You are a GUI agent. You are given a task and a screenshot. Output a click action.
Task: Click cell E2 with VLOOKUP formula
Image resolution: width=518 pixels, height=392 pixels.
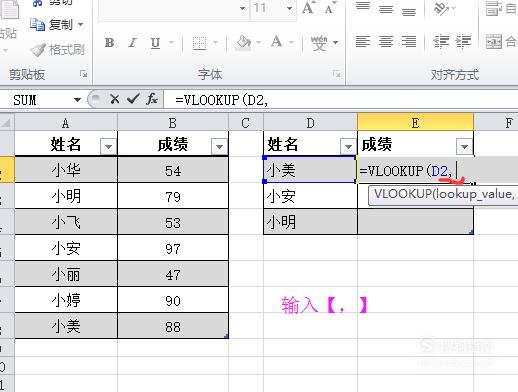pyautogui.click(x=415, y=170)
